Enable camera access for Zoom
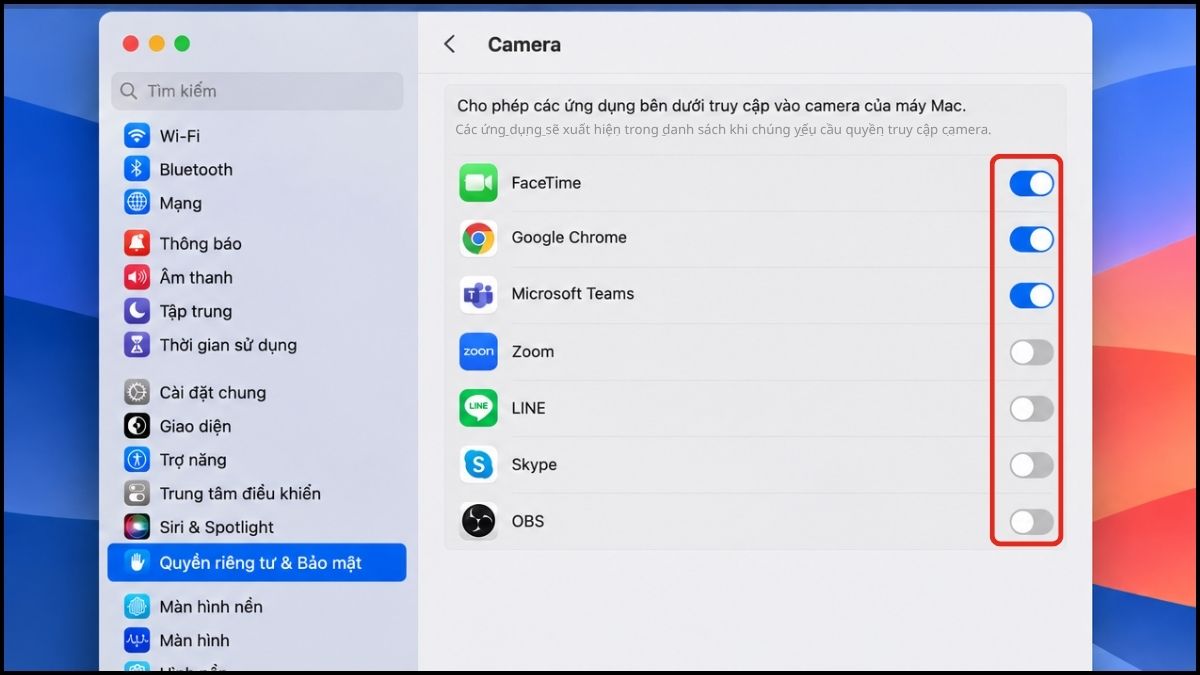The height and width of the screenshot is (675, 1200). pyautogui.click(x=1031, y=352)
